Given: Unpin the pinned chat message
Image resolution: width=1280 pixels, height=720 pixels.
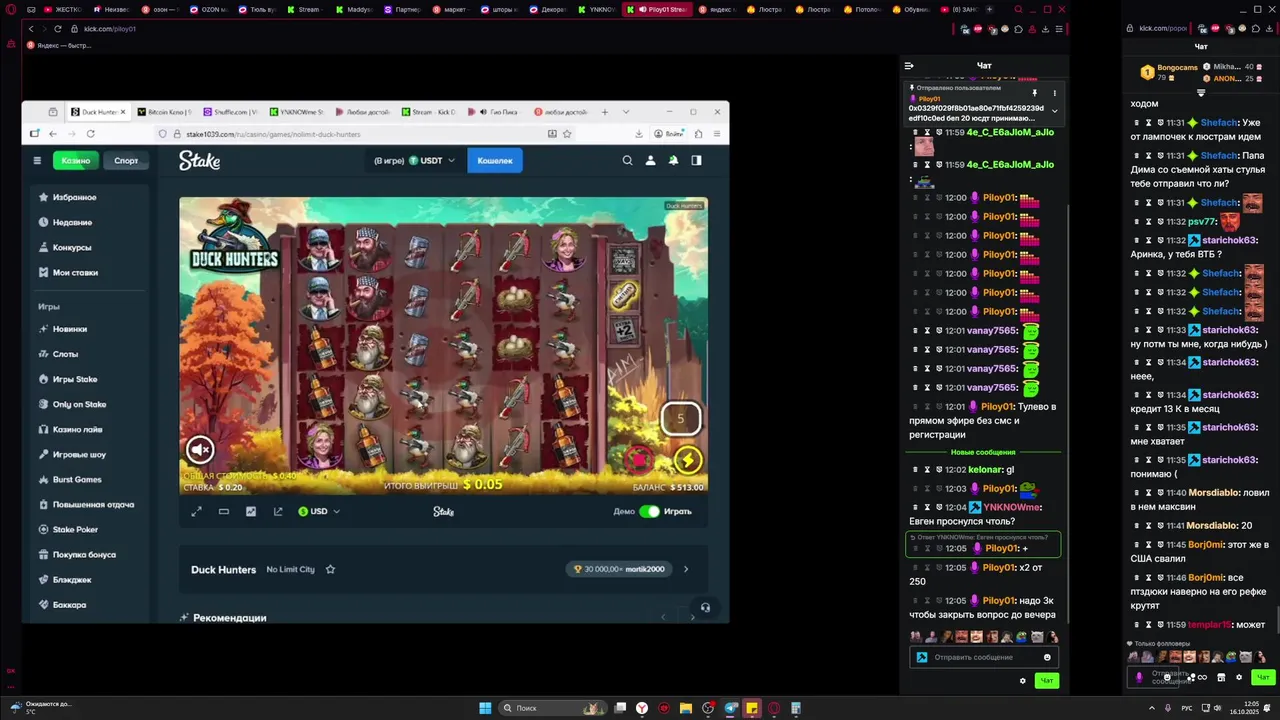Looking at the screenshot, I should (x=1035, y=93).
